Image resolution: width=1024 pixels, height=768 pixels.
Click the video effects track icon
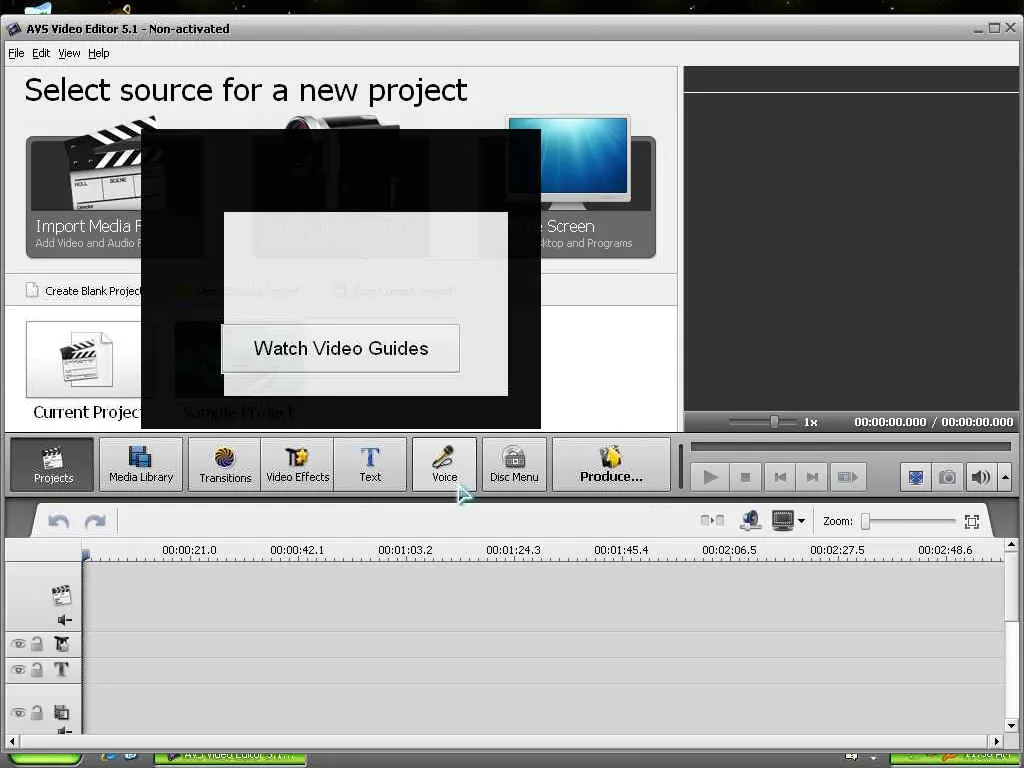coord(61,644)
